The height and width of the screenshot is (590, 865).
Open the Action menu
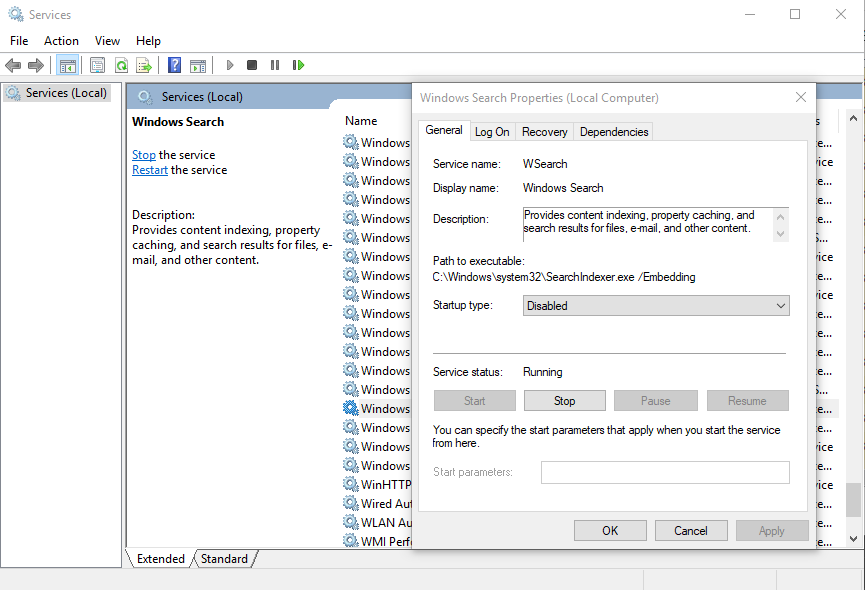pos(61,41)
